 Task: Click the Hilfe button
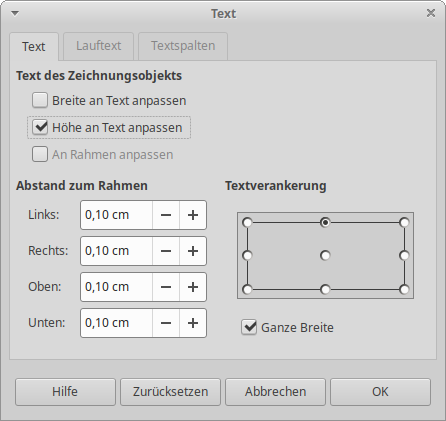(x=65, y=392)
